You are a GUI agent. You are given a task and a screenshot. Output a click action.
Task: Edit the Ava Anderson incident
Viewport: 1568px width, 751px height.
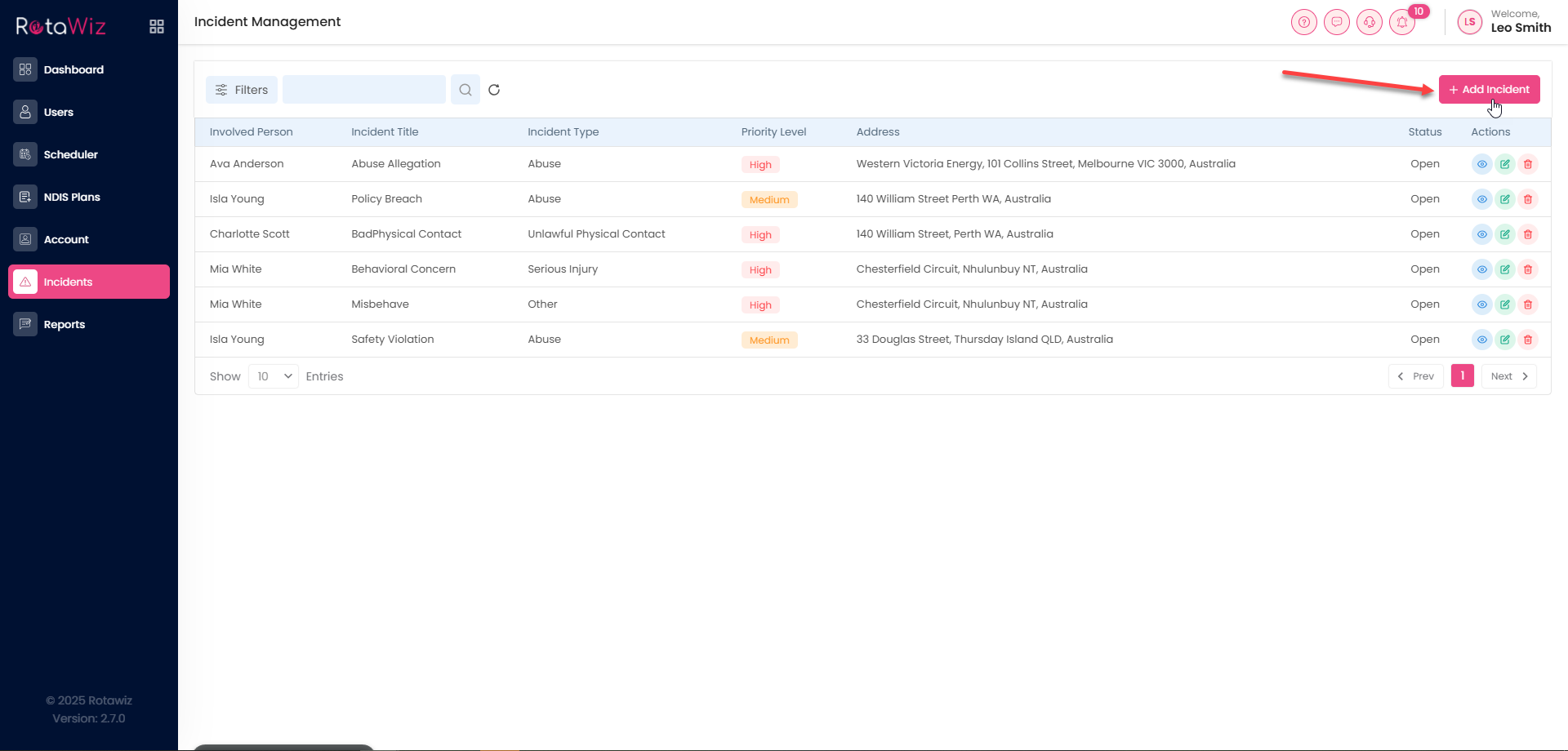[x=1504, y=164]
